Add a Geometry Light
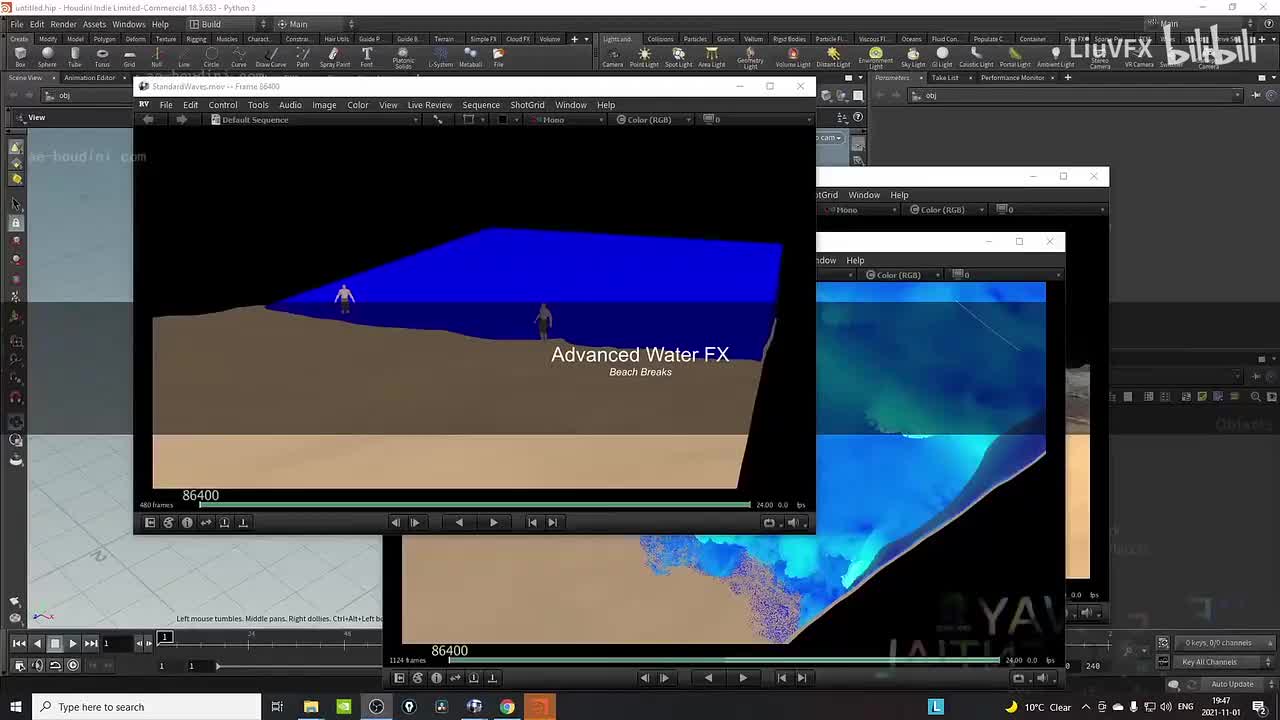Viewport: 1280px width, 720px height. point(750,59)
